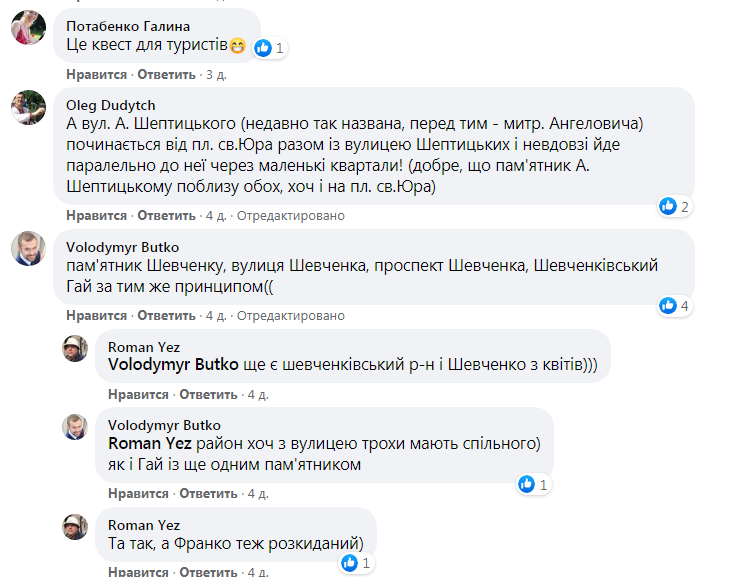Image resolution: width=739 pixels, height=577 pixels.
Task: Open Oleg Dudytch's avatar
Action: pyautogui.click(x=28, y=106)
